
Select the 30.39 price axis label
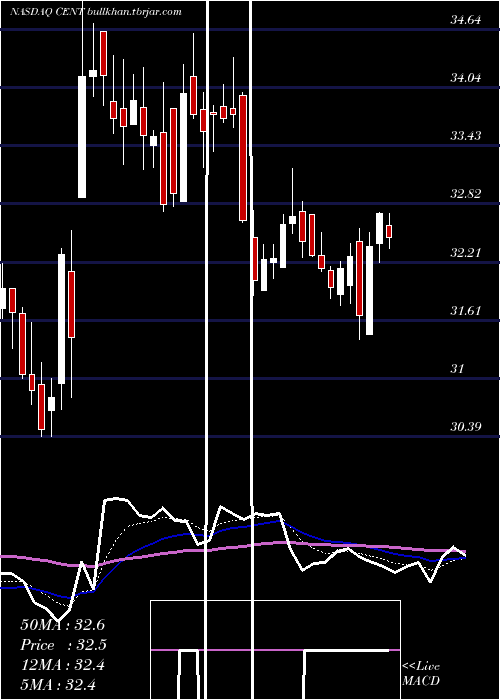tap(465, 427)
